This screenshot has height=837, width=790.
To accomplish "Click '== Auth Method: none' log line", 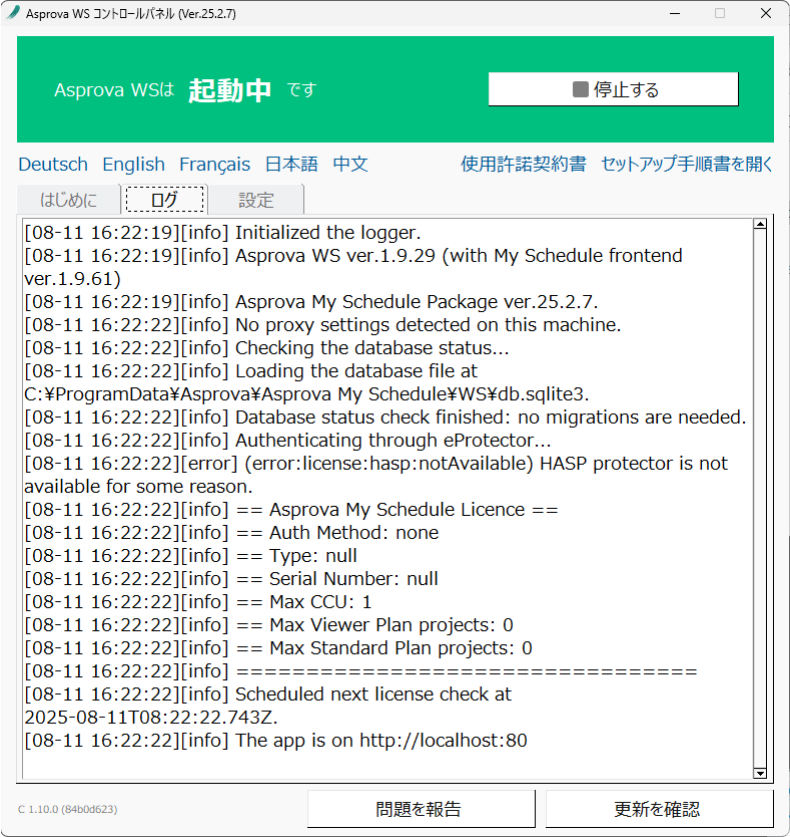I will (232, 533).
